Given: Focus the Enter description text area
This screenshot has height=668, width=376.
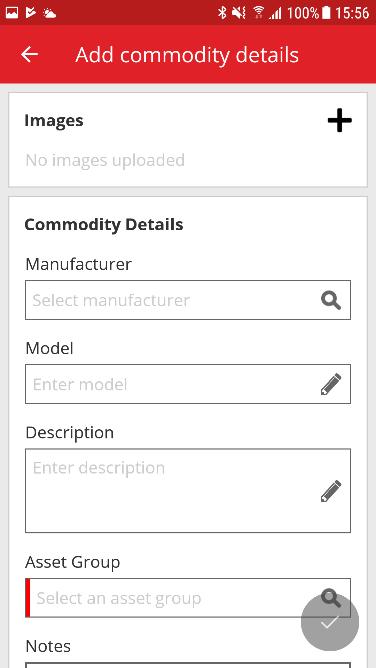Looking at the screenshot, I should coord(188,490).
